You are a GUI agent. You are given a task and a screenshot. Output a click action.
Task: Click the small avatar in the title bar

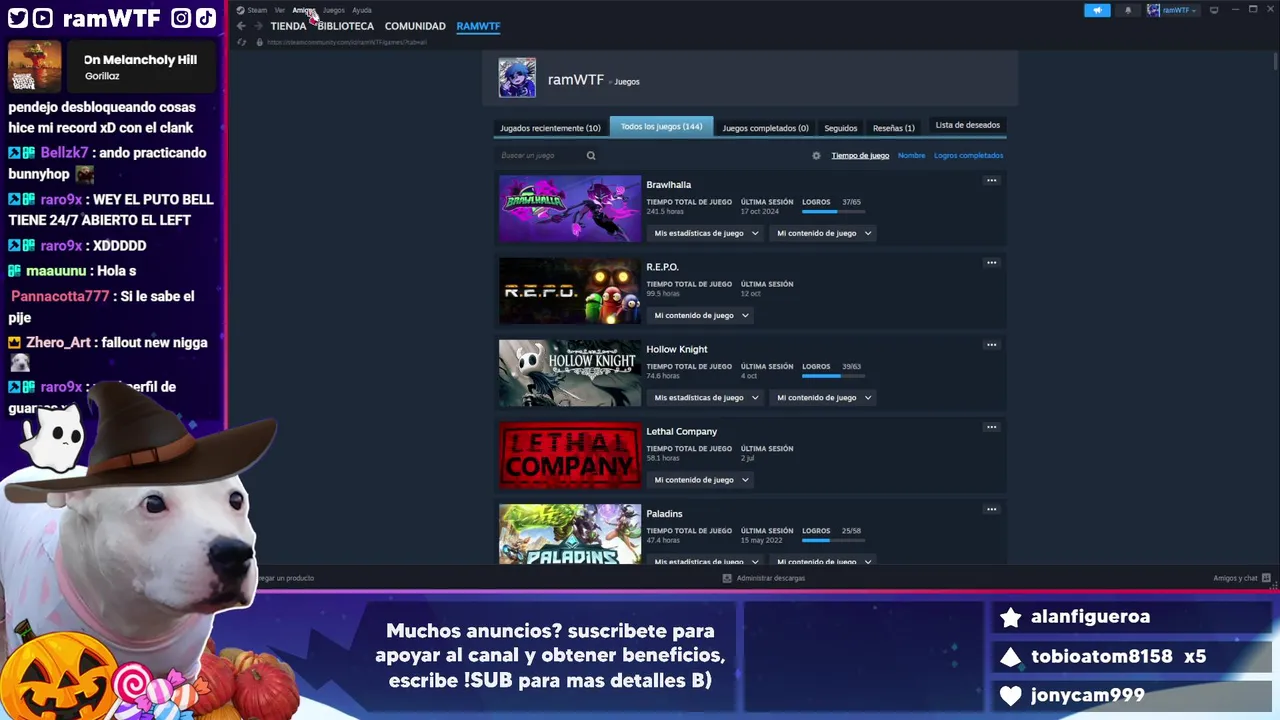(1153, 10)
